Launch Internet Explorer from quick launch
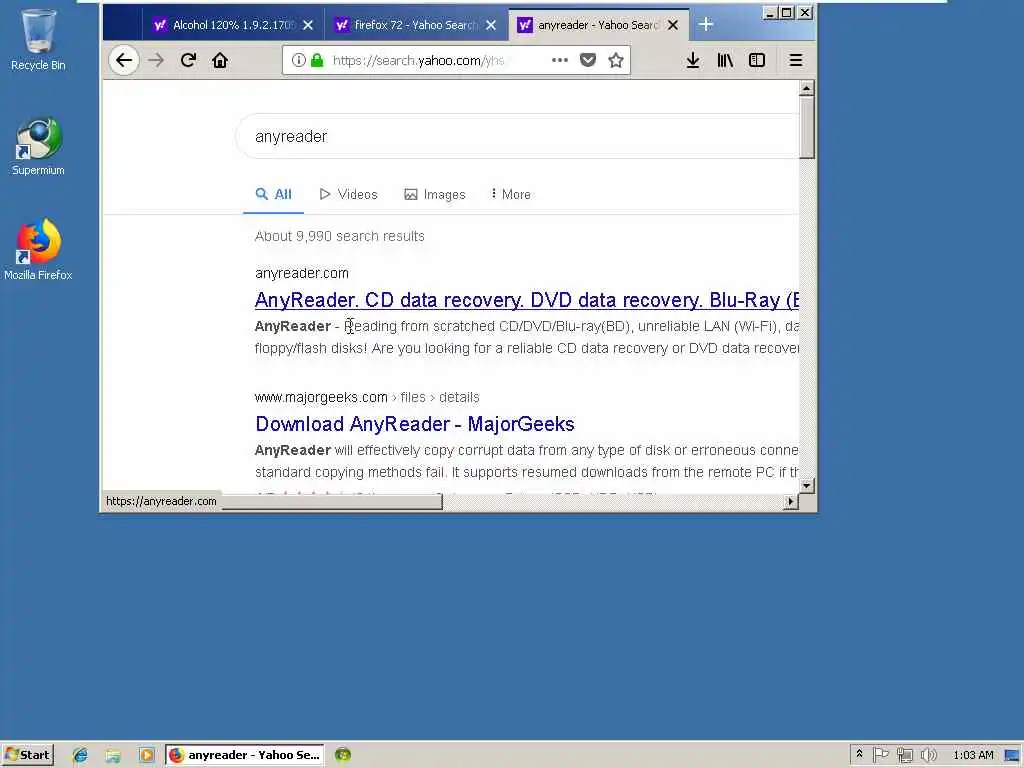Image resolution: width=1024 pixels, height=768 pixels. [80, 755]
